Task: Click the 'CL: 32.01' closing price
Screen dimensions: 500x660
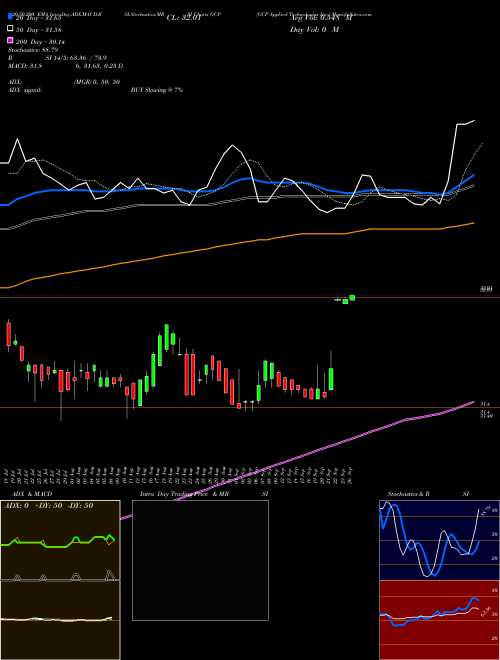Action: pos(184,18)
